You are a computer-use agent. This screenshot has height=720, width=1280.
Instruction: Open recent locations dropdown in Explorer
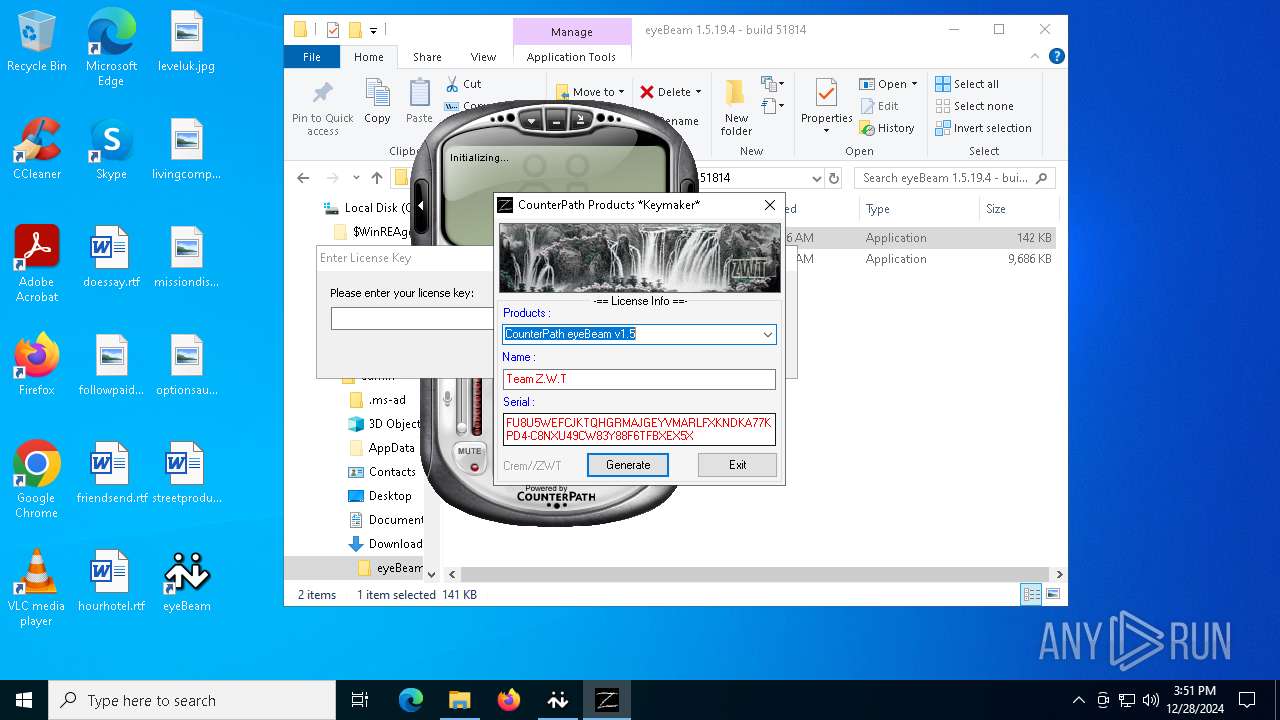356,178
